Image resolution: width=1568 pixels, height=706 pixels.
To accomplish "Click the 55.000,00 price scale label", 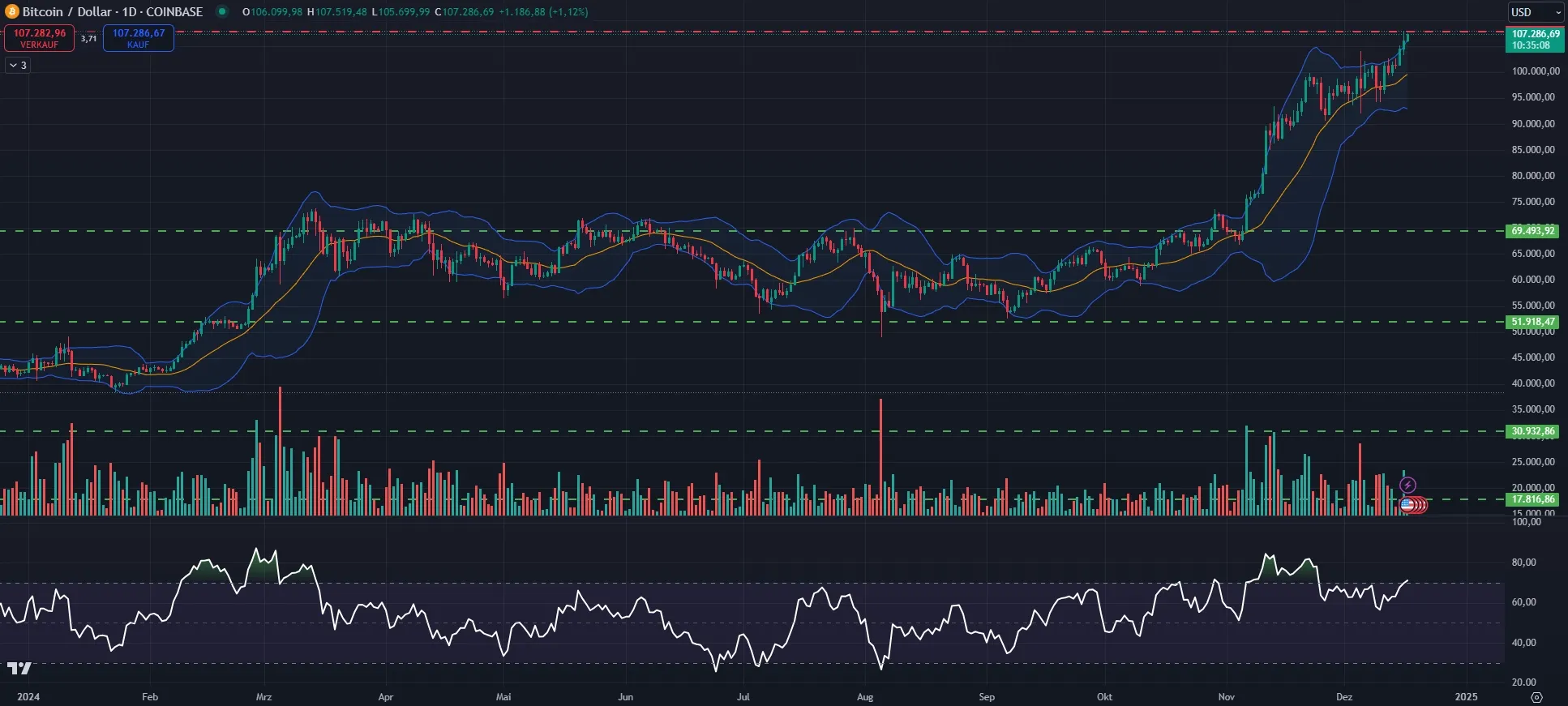I will pos(1533,306).
